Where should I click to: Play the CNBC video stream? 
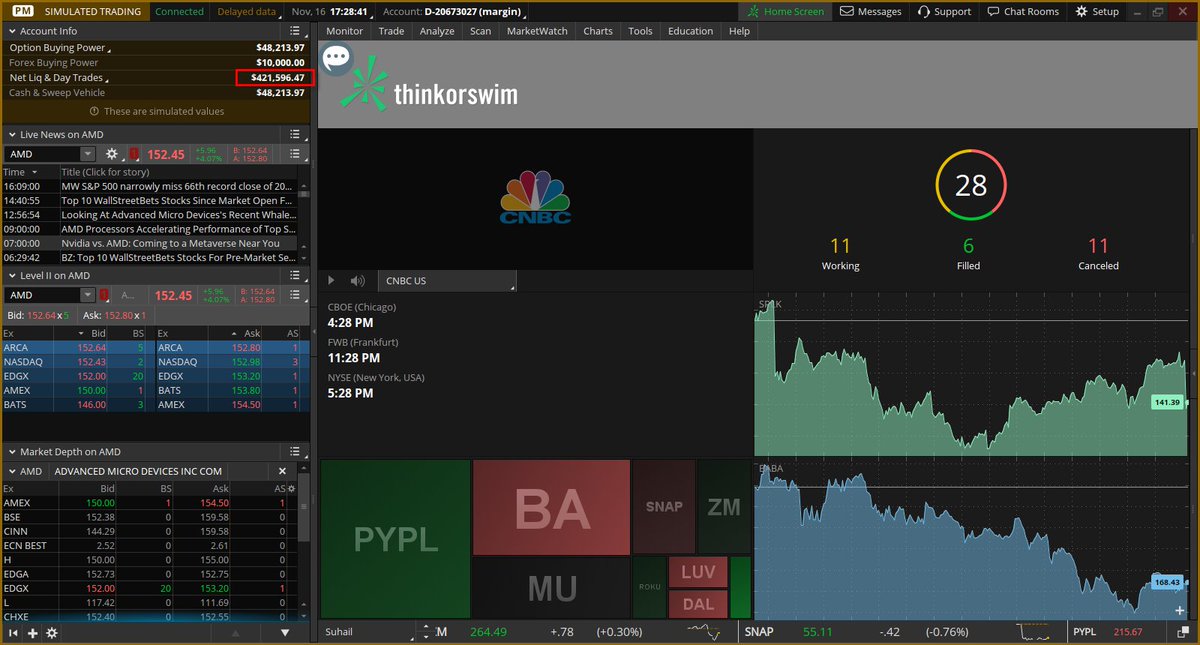pos(333,281)
